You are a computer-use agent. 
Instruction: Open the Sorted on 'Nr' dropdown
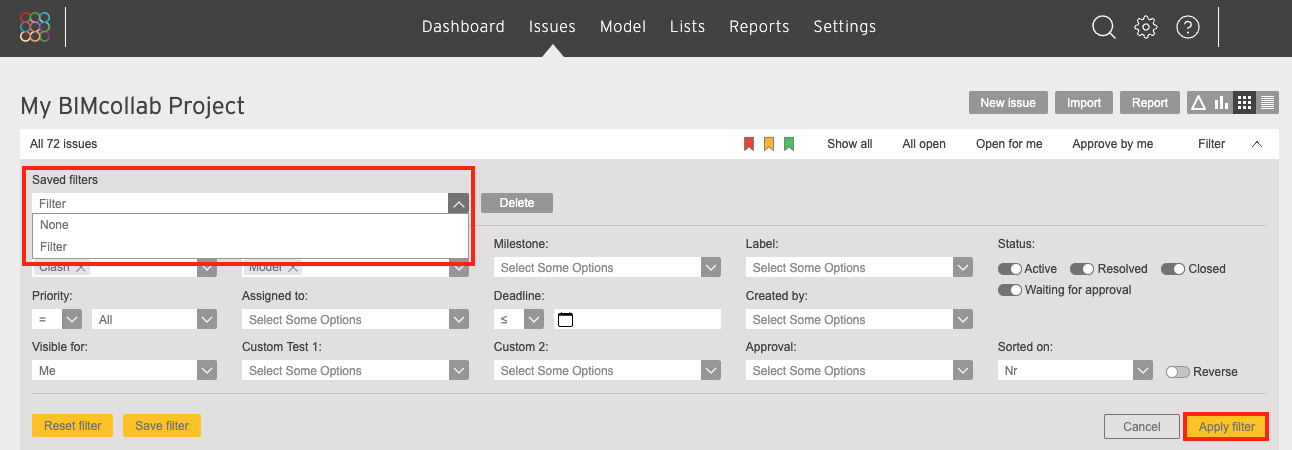(x=1076, y=370)
